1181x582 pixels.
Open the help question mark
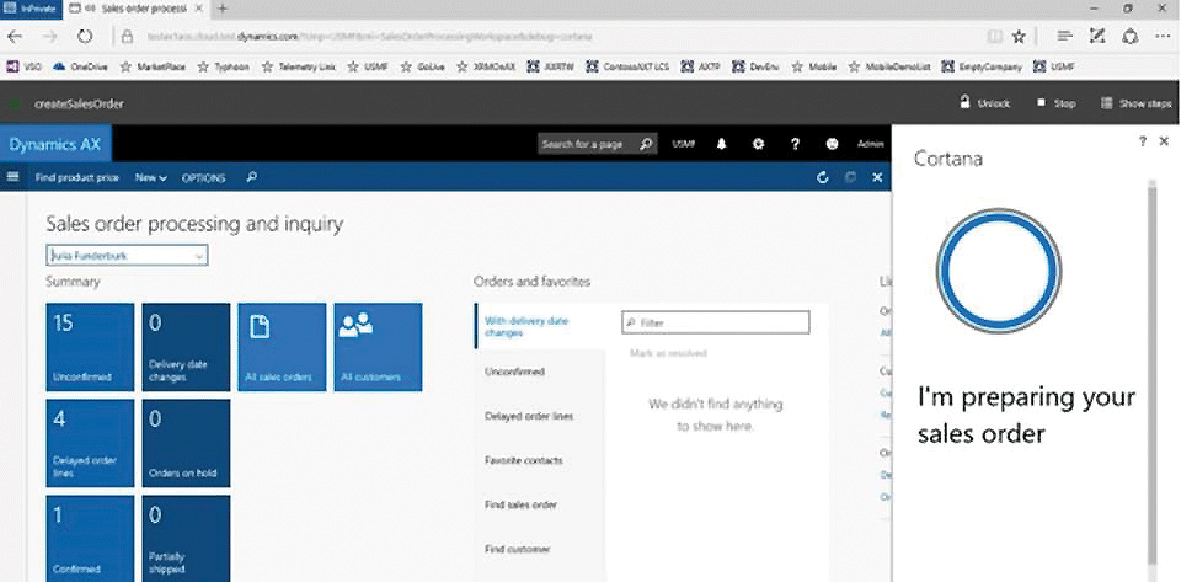(x=795, y=144)
